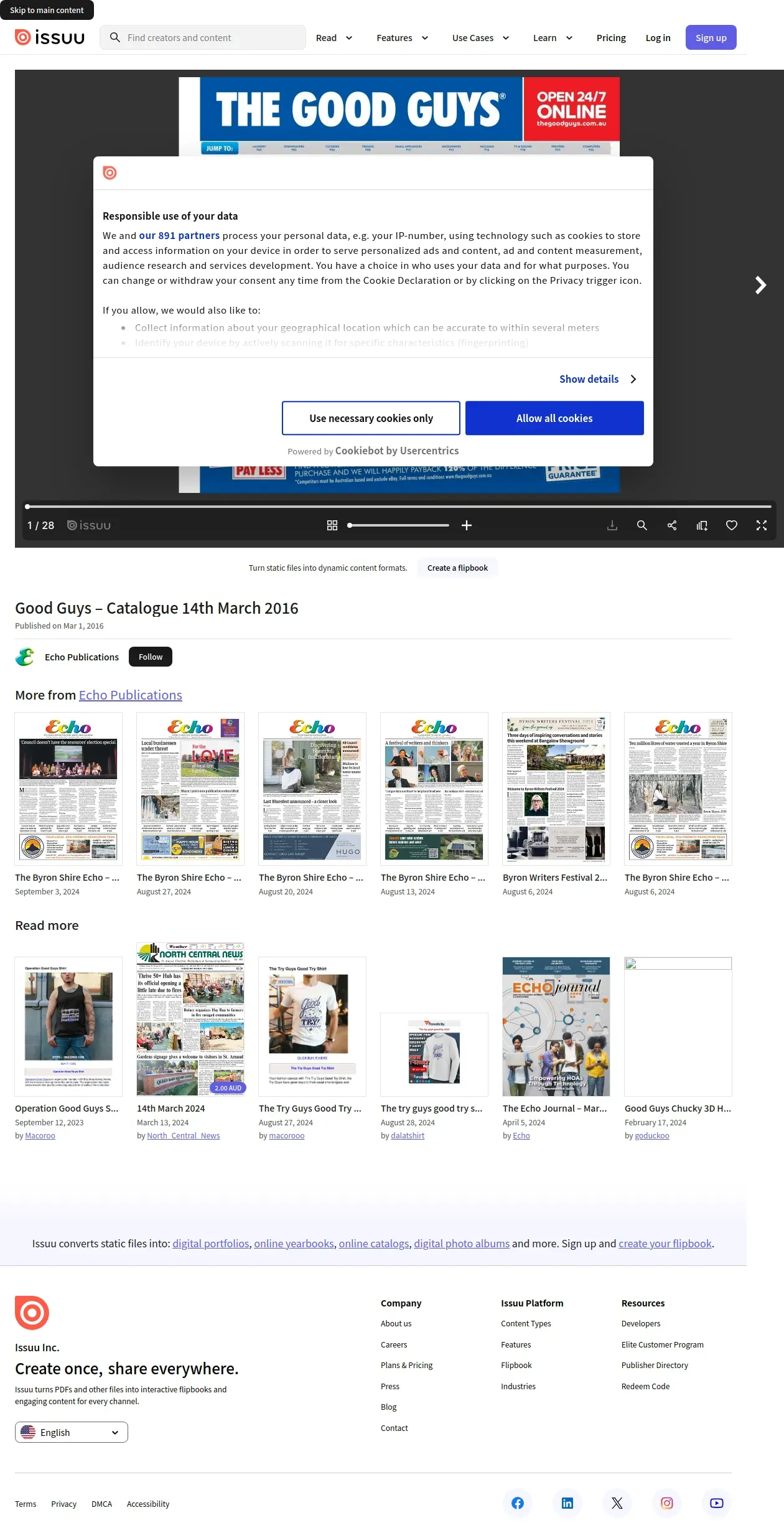
Task: Open the dalatshirt author link
Action: tap(408, 1135)
